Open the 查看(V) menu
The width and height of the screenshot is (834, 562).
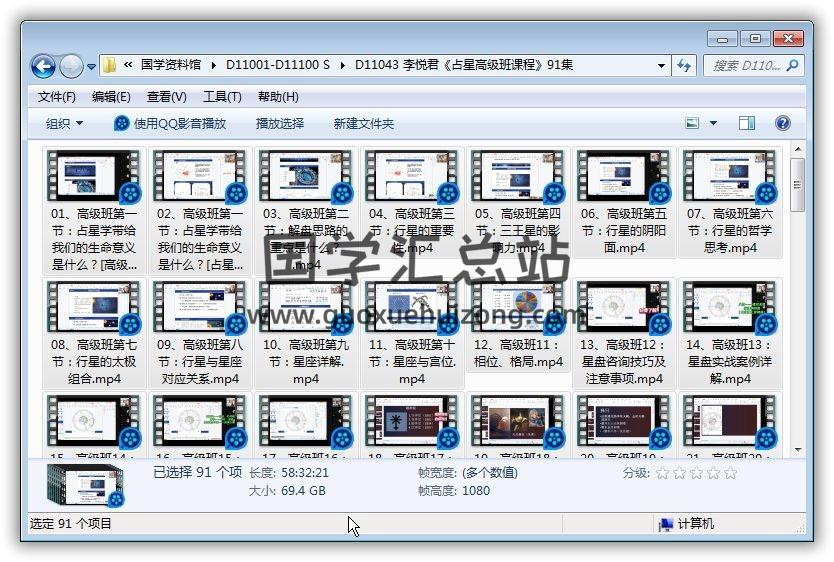pos(166,97)
